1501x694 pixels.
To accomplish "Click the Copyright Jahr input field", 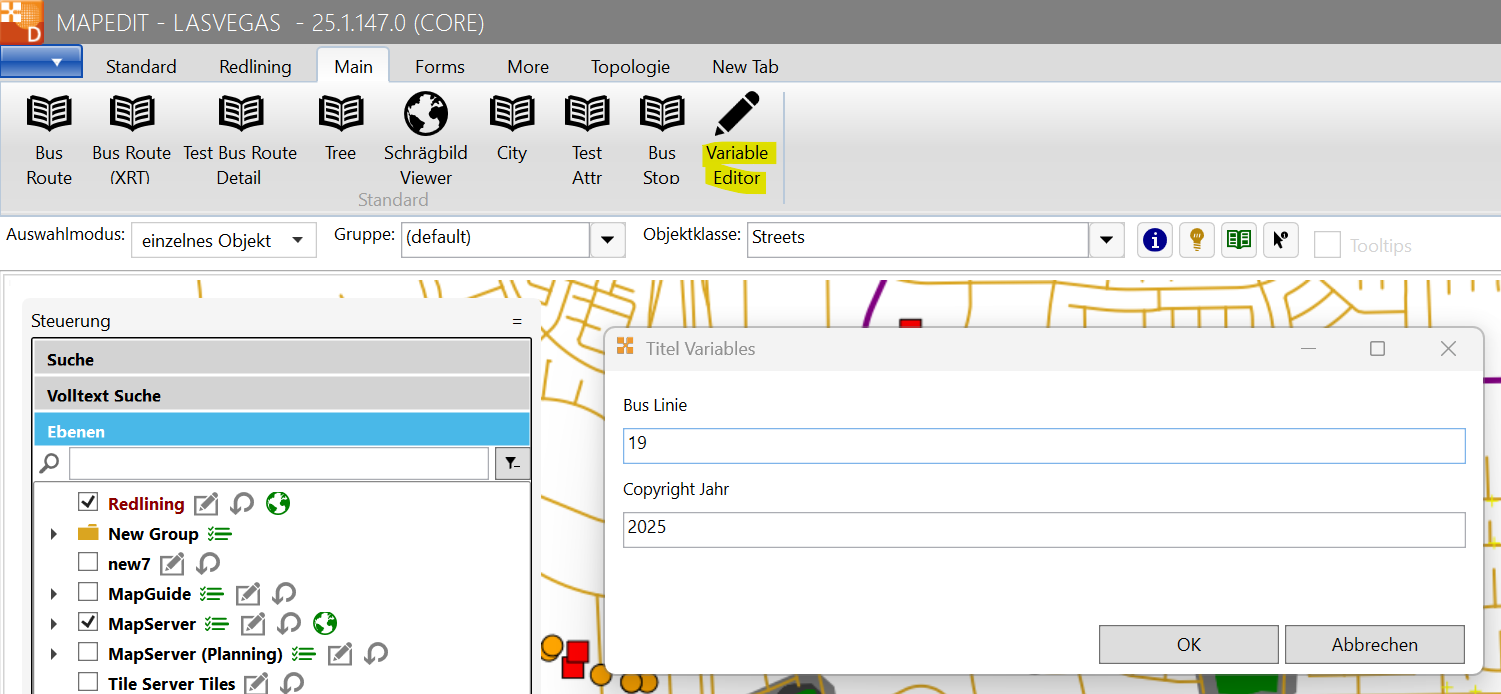I will [1044, 528].
